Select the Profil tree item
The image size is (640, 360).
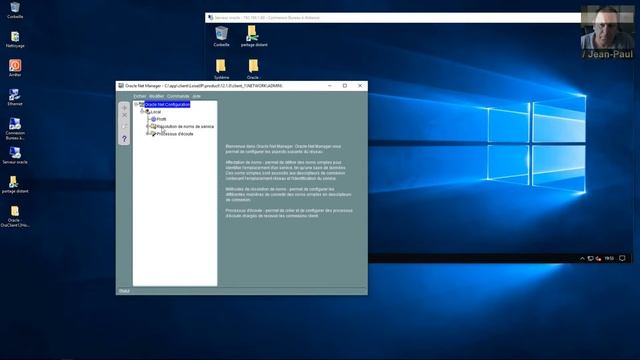click(162, 119)
